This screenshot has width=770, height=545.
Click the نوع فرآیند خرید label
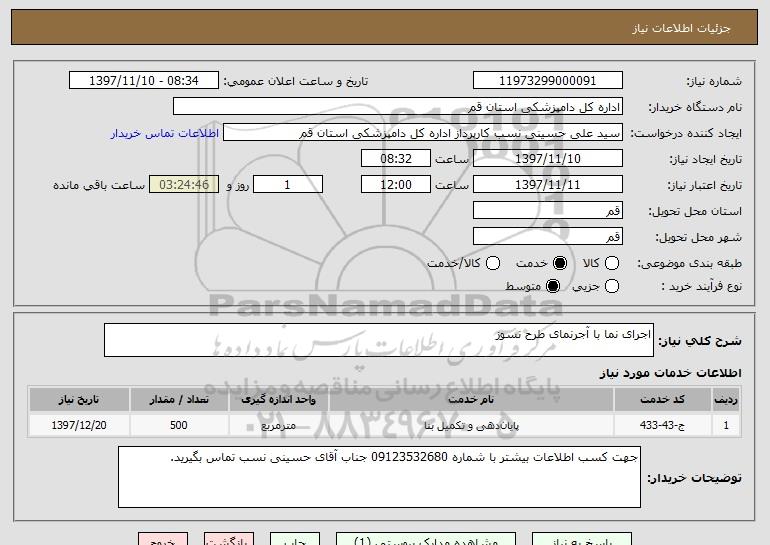point(702,286)
